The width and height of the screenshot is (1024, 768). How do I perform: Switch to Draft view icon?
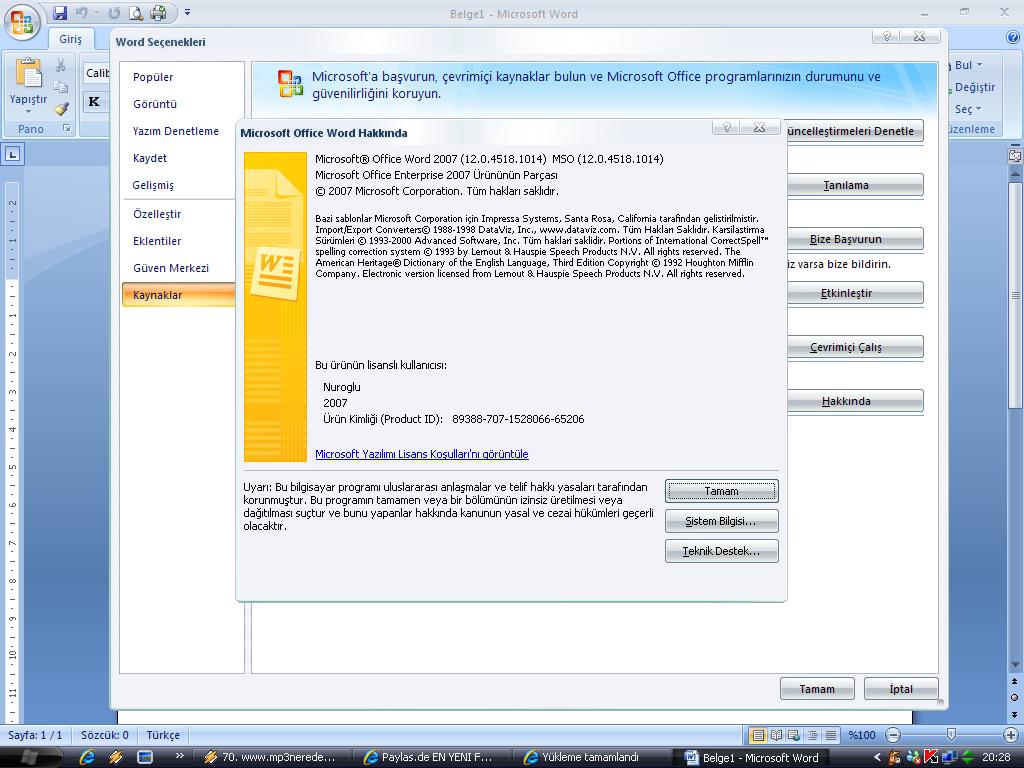point(831,735)
